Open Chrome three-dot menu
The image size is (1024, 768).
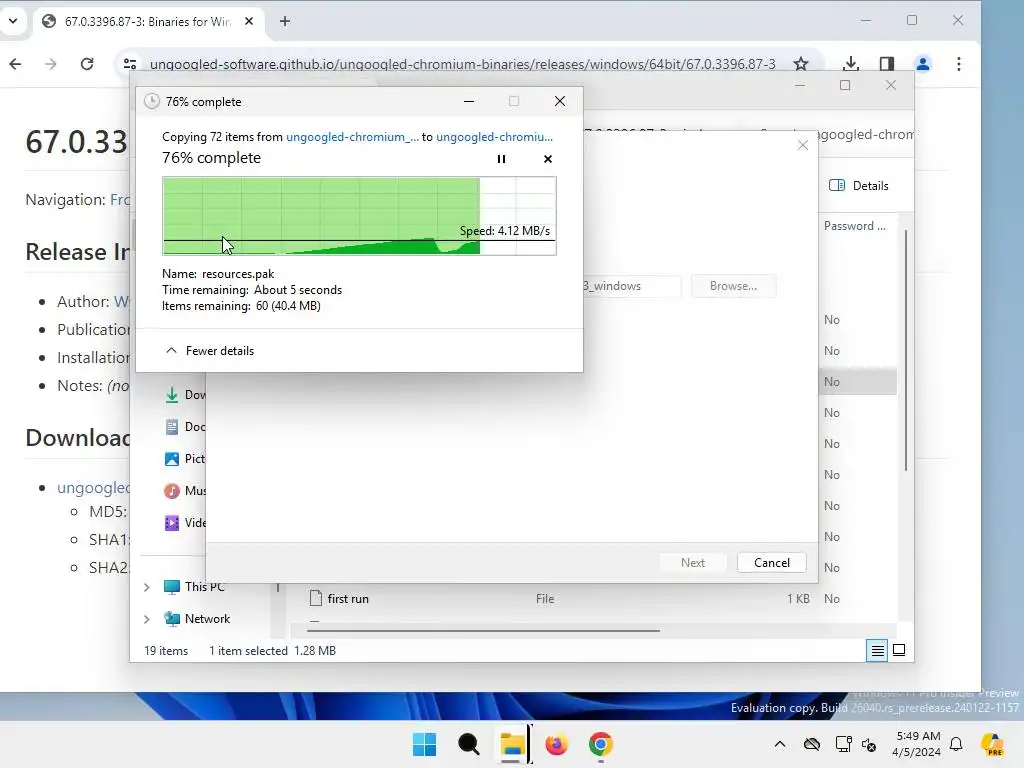959,64
